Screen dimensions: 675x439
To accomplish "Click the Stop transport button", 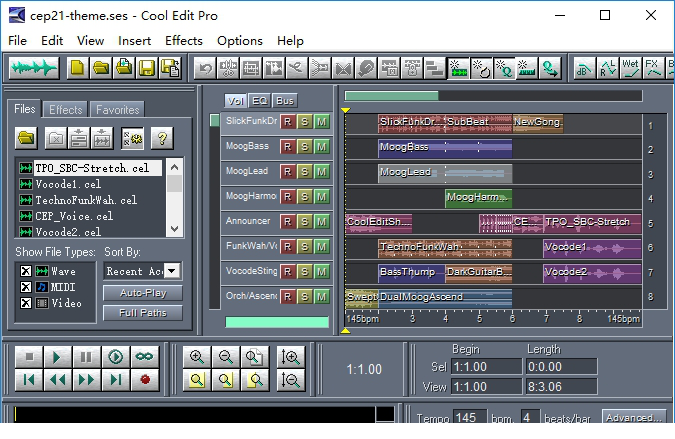I will 29,357.
